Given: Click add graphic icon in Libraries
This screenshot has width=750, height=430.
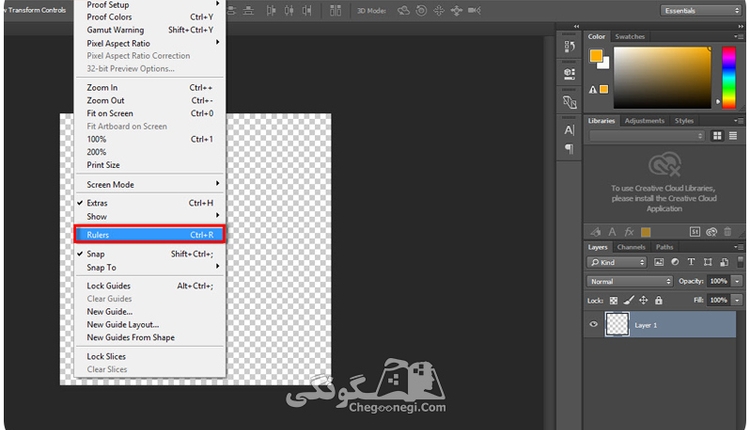Looking at the screenshot, I should (596, 232).
